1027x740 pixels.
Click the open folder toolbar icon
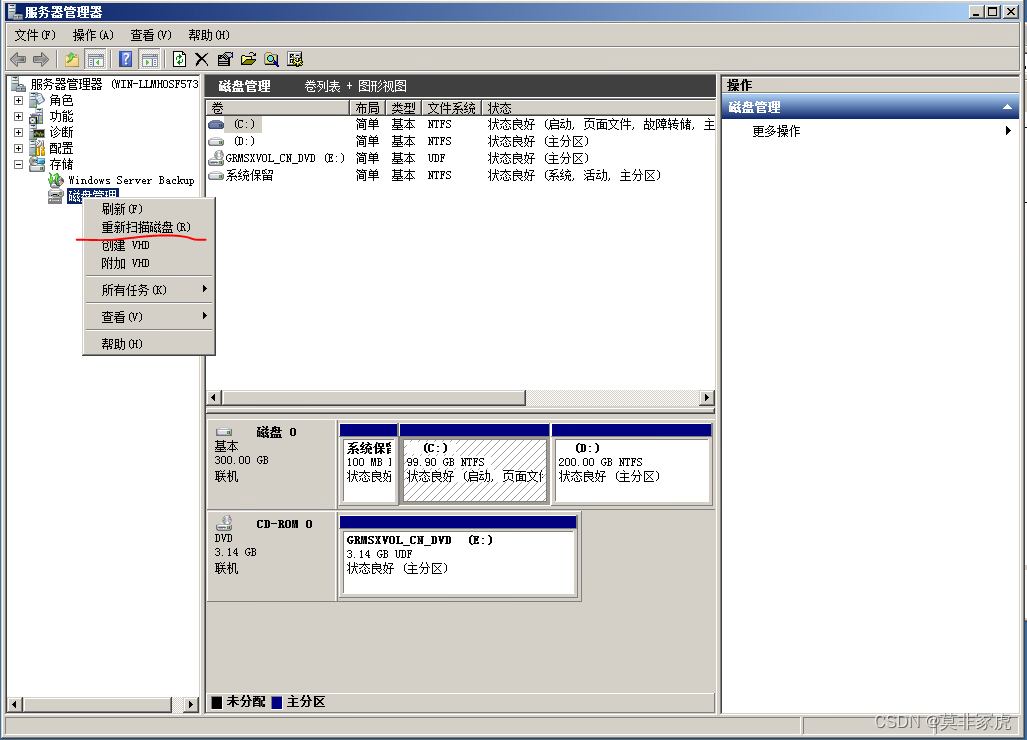248,59
